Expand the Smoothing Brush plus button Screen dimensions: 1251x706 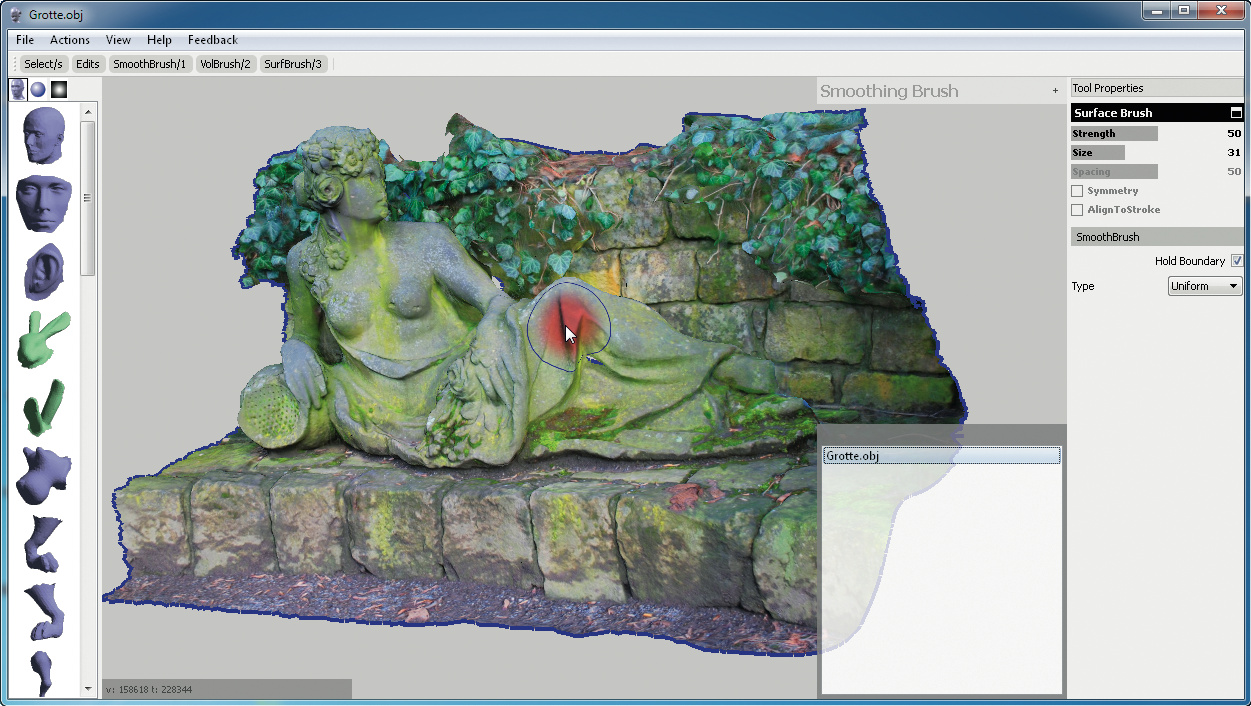point(1055,91)
